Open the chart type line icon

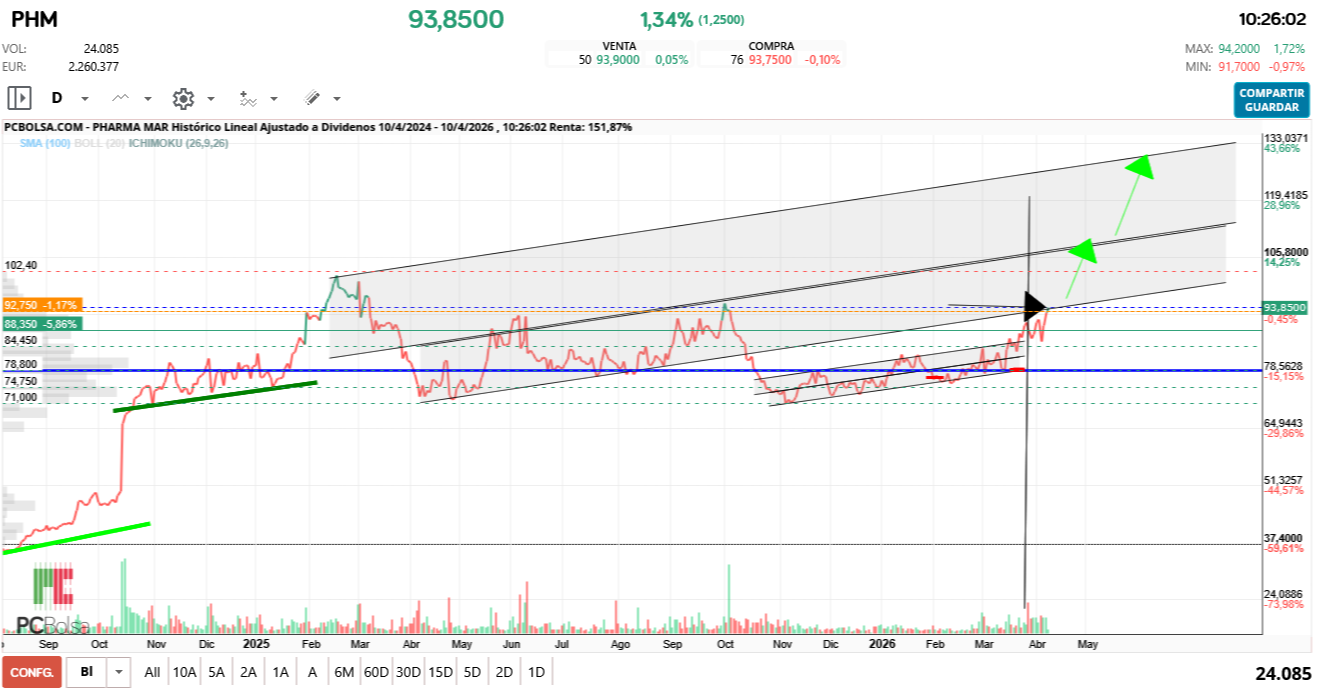121,98
